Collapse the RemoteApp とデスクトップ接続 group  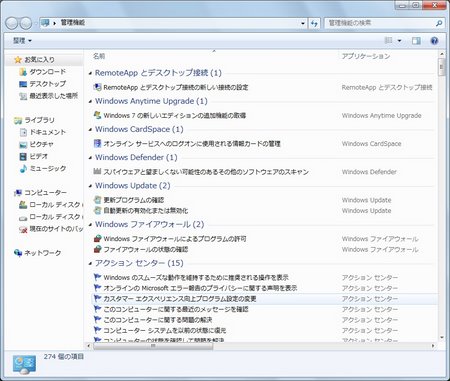(x=90, y=73)
